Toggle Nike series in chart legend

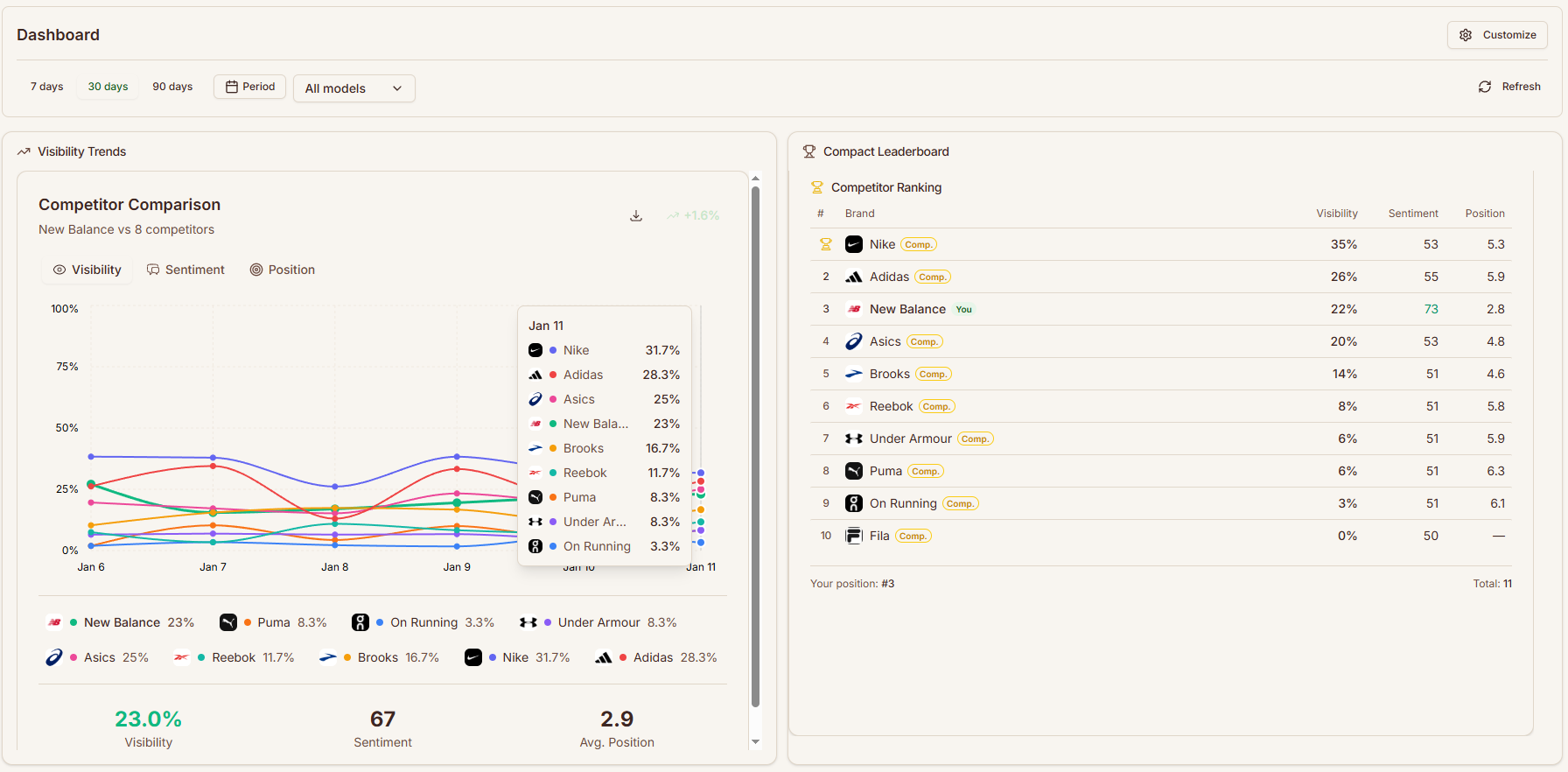pos(517,657)
